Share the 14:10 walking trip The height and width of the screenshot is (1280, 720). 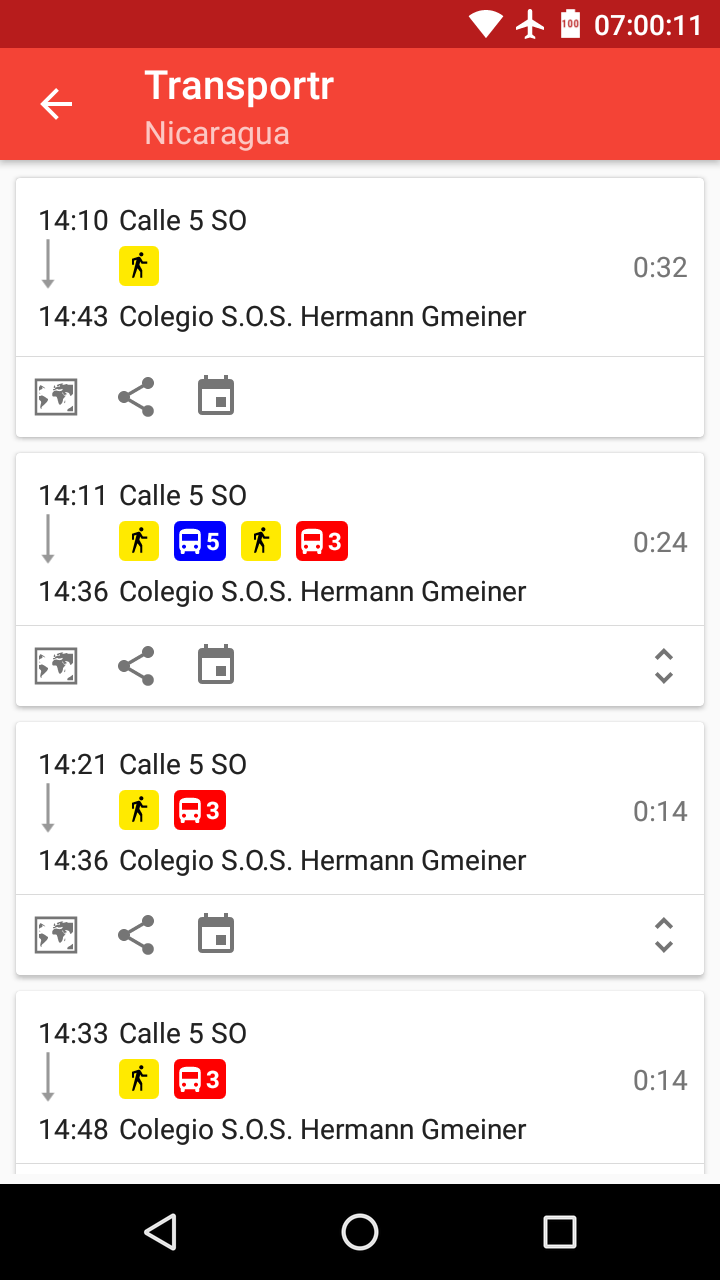136,397
